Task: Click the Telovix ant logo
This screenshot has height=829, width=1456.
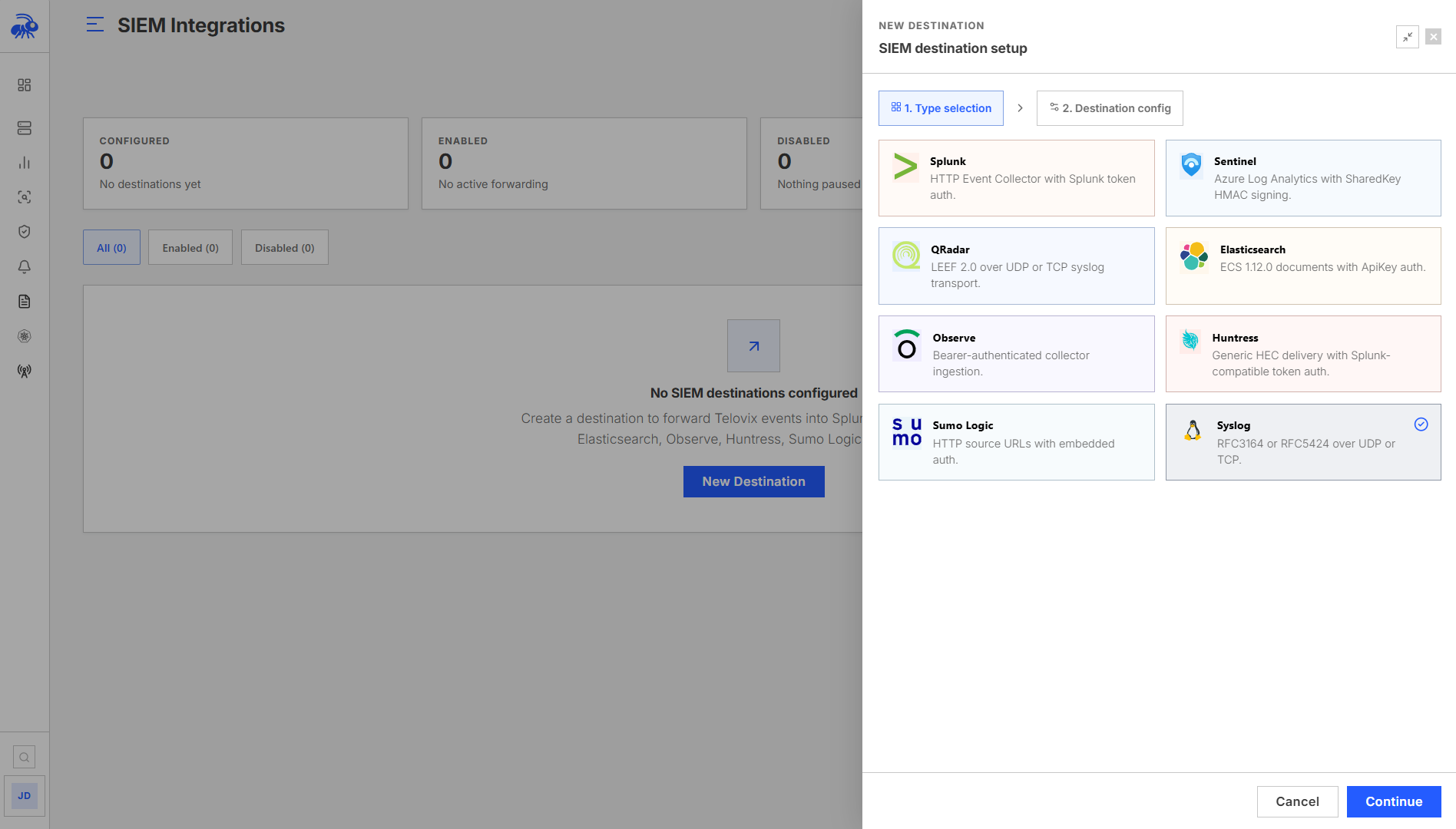Action: click(25, 26)
